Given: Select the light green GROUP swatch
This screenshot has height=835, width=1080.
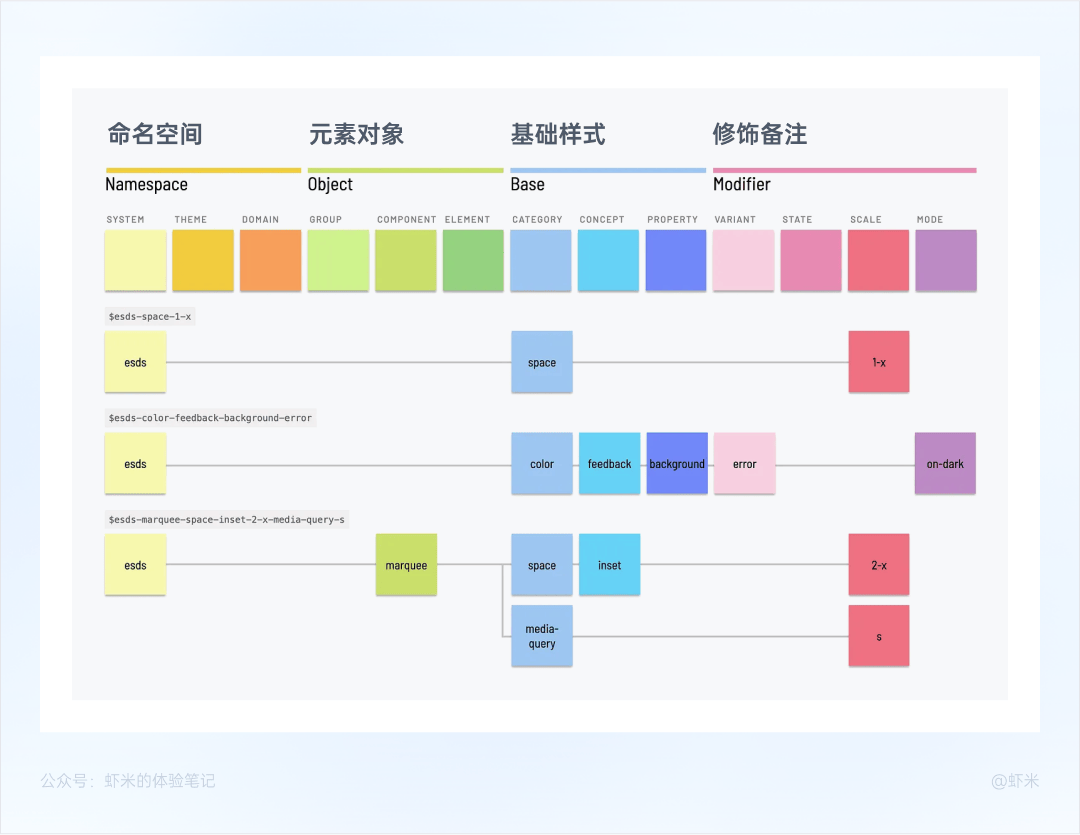Looking at the screenshot, I should (x=338, y=260).
